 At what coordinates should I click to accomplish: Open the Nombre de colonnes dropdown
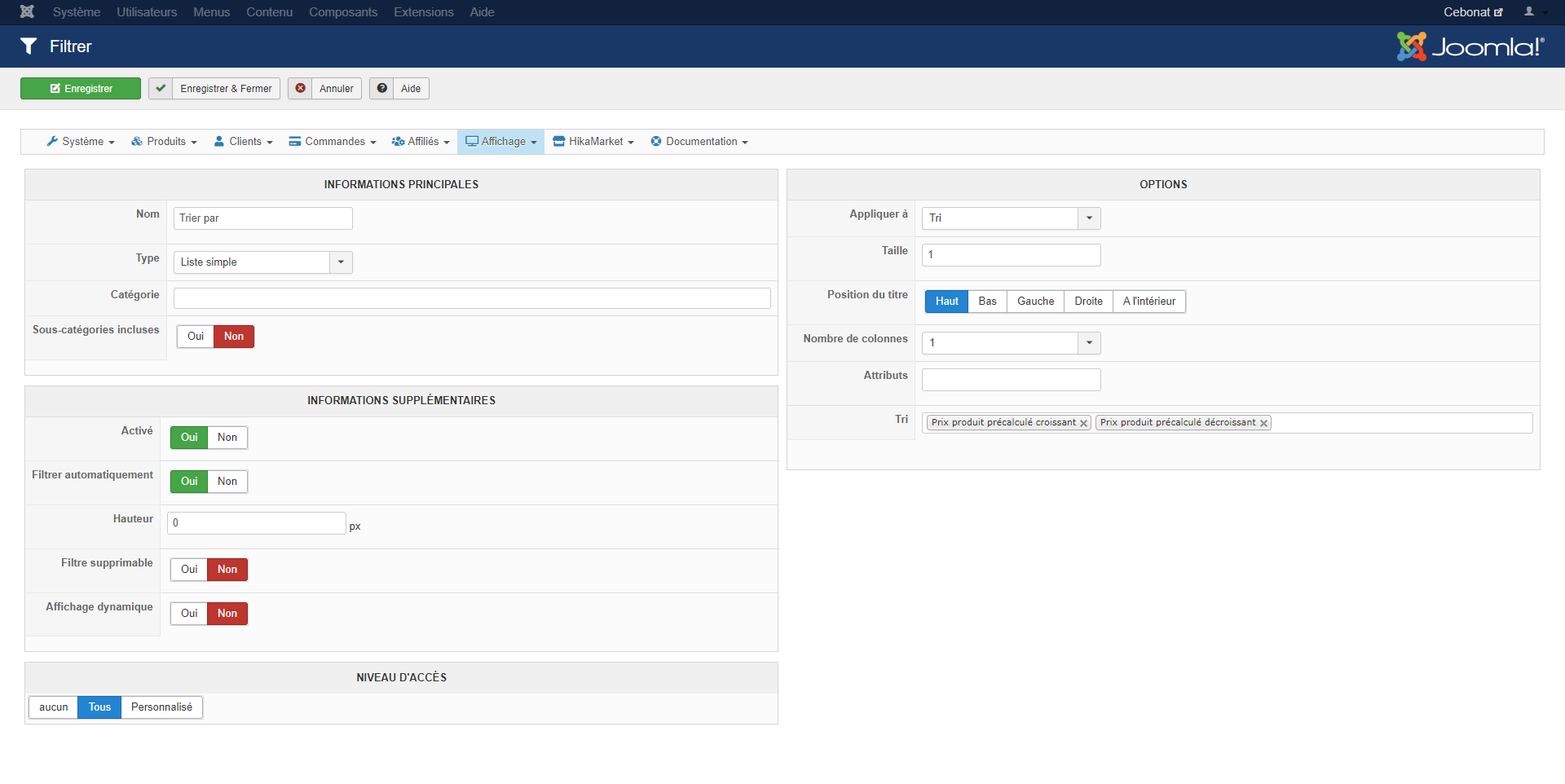1011,343
